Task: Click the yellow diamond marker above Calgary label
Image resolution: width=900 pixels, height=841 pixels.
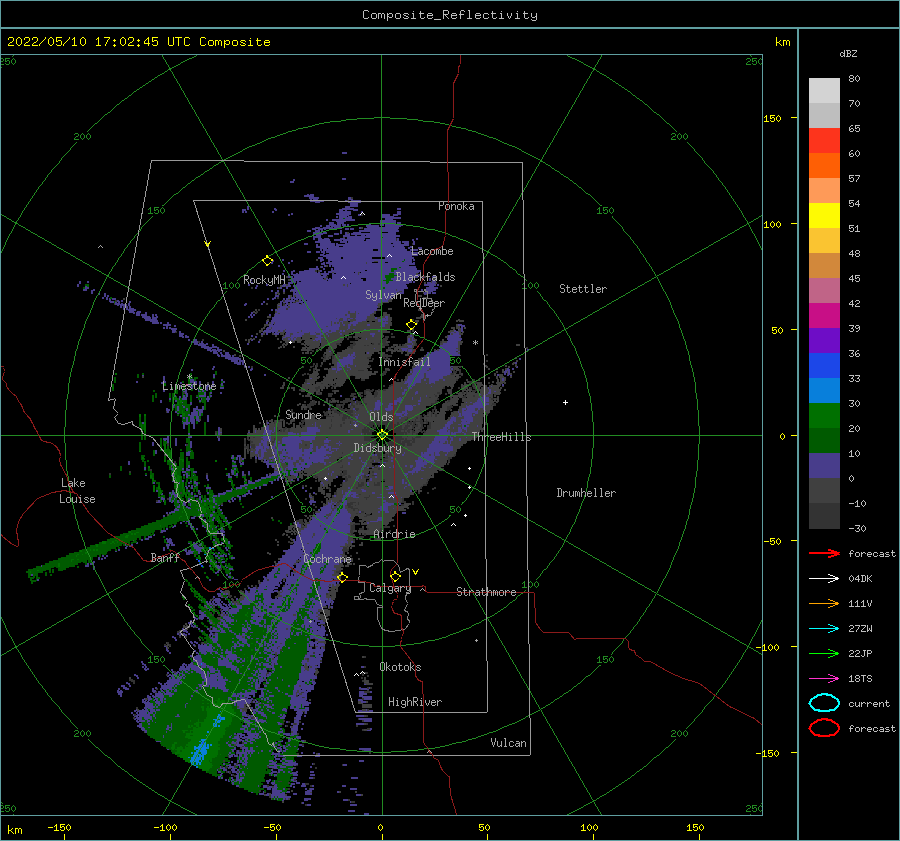Action: tap(395, 576)
